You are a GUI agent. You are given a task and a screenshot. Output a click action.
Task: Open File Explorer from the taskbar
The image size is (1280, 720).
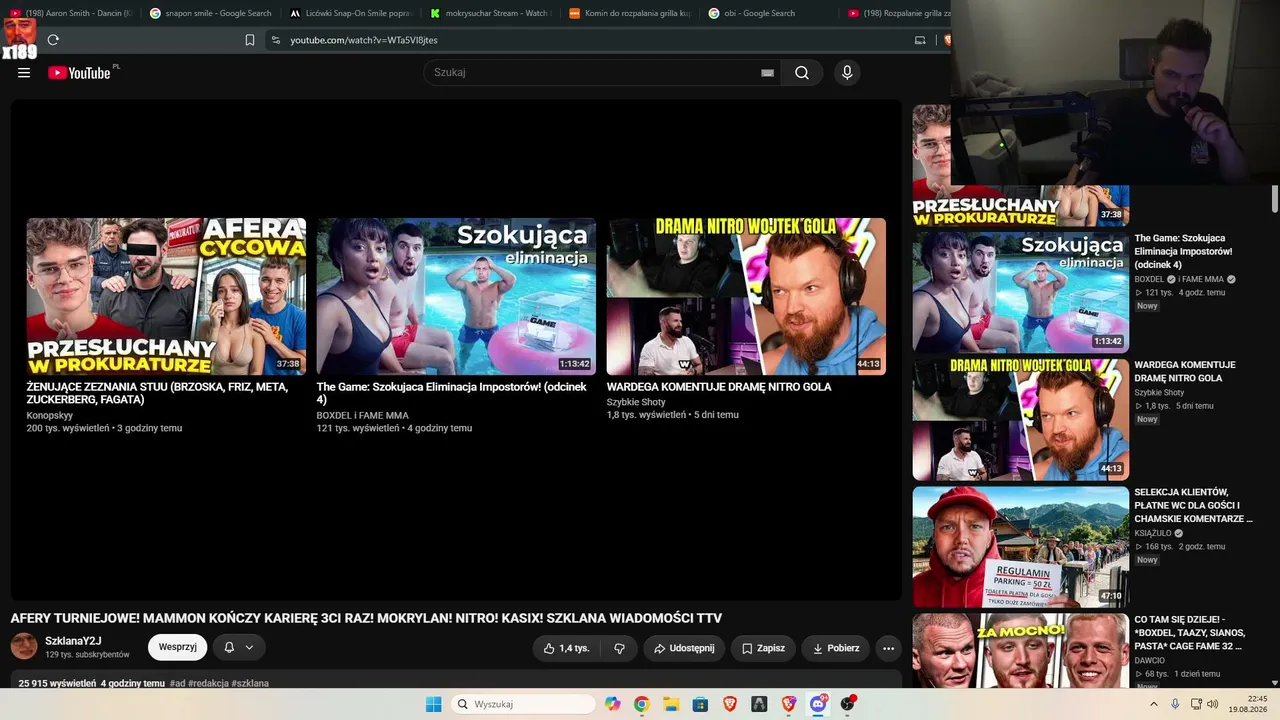[671, 704]
